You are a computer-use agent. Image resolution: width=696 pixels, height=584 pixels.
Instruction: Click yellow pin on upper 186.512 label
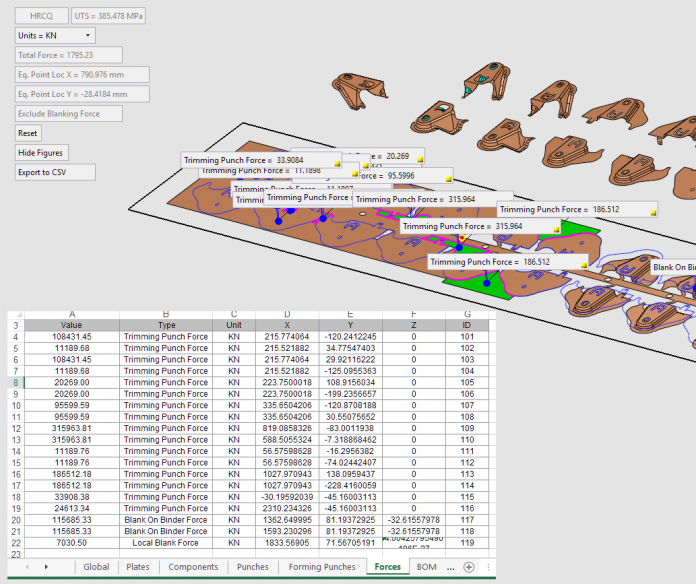click(652, 211)
